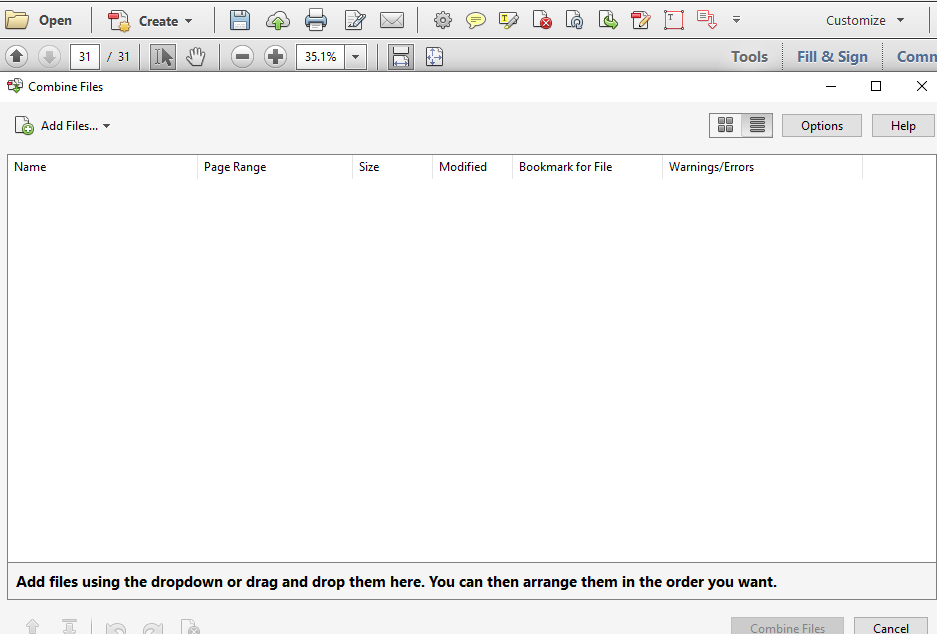This screenshot has width=937, height=634.
Task: Expand the Add Files dropdown
Action: pyautogui.click(x=106, y=125)
